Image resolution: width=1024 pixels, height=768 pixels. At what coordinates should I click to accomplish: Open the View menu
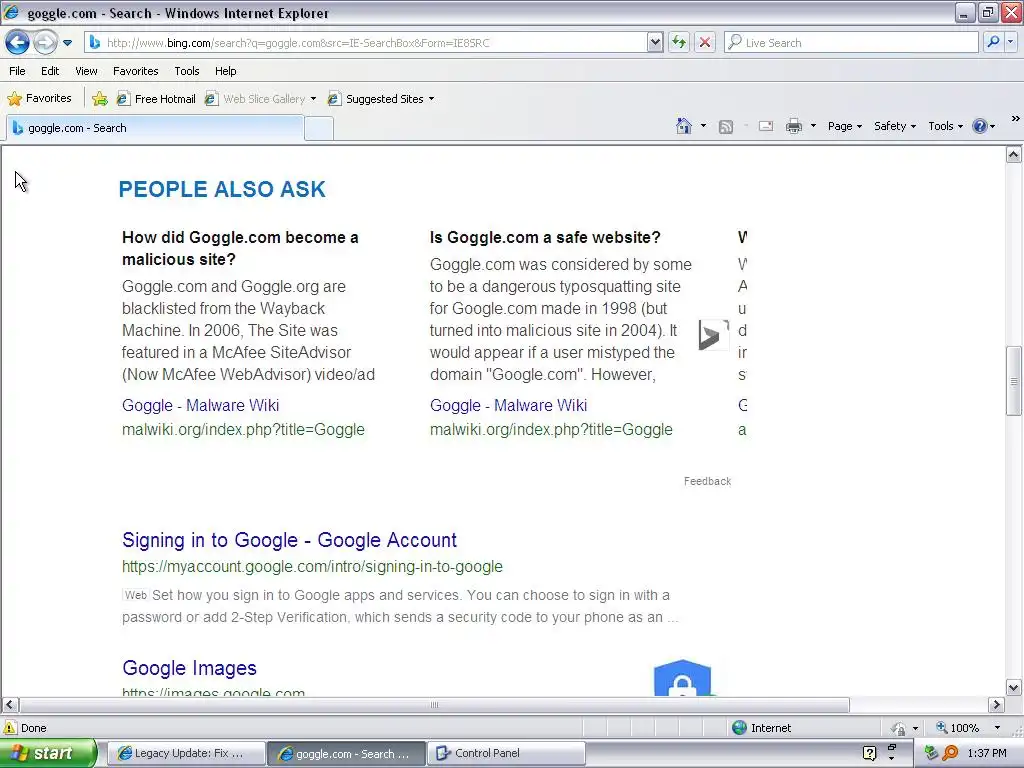coord(86,71)
